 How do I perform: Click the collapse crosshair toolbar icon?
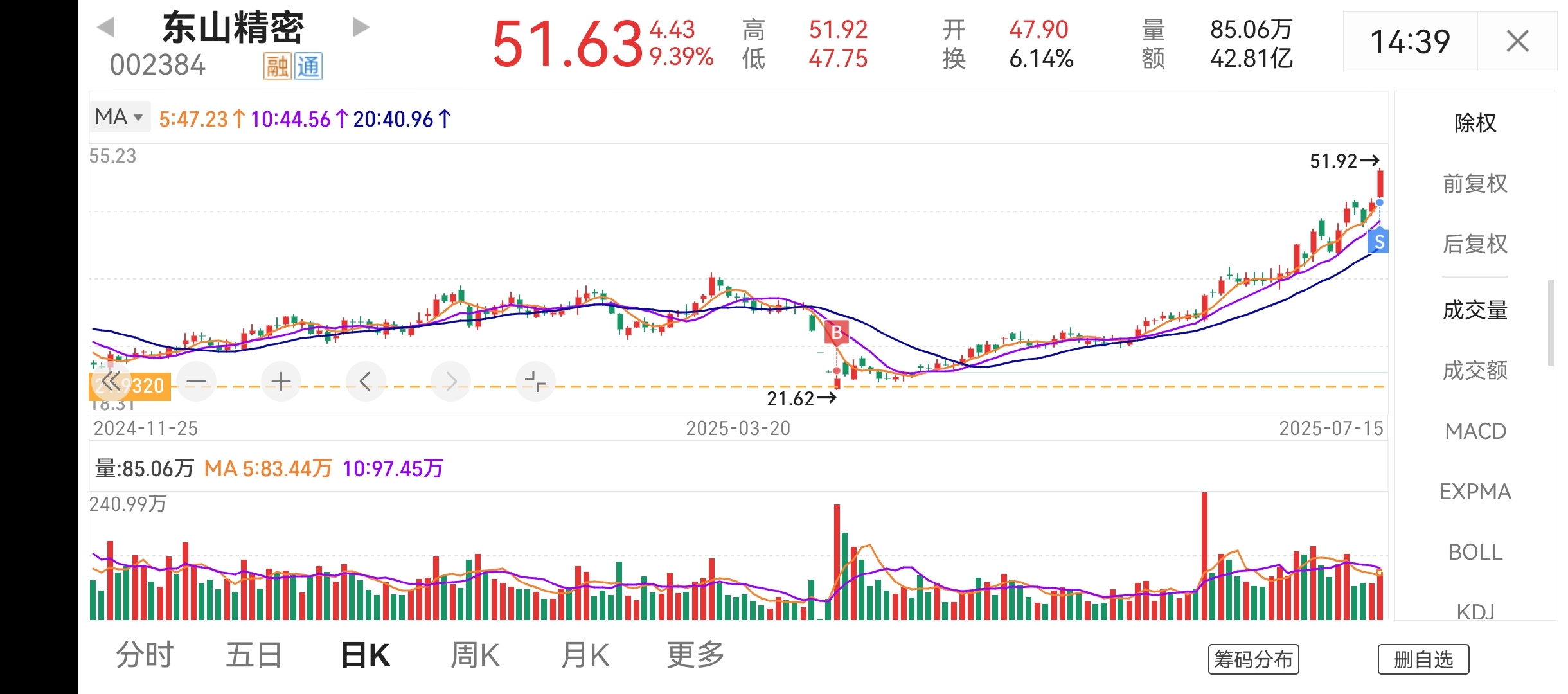(x=535, y=382)
